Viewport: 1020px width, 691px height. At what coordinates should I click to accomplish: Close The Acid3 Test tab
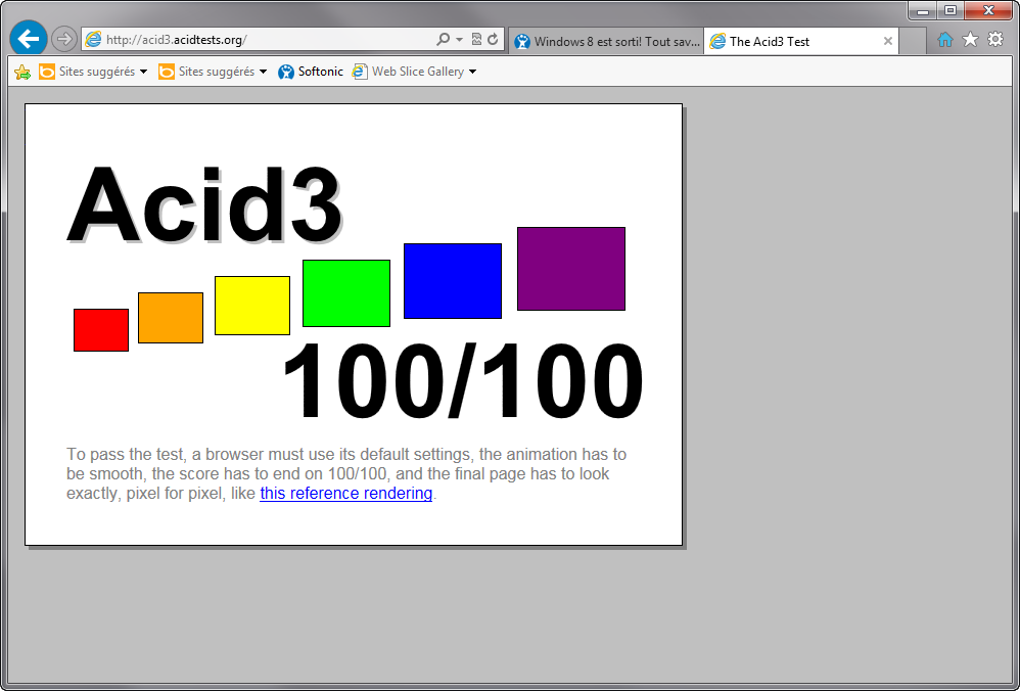pos(887,42)
